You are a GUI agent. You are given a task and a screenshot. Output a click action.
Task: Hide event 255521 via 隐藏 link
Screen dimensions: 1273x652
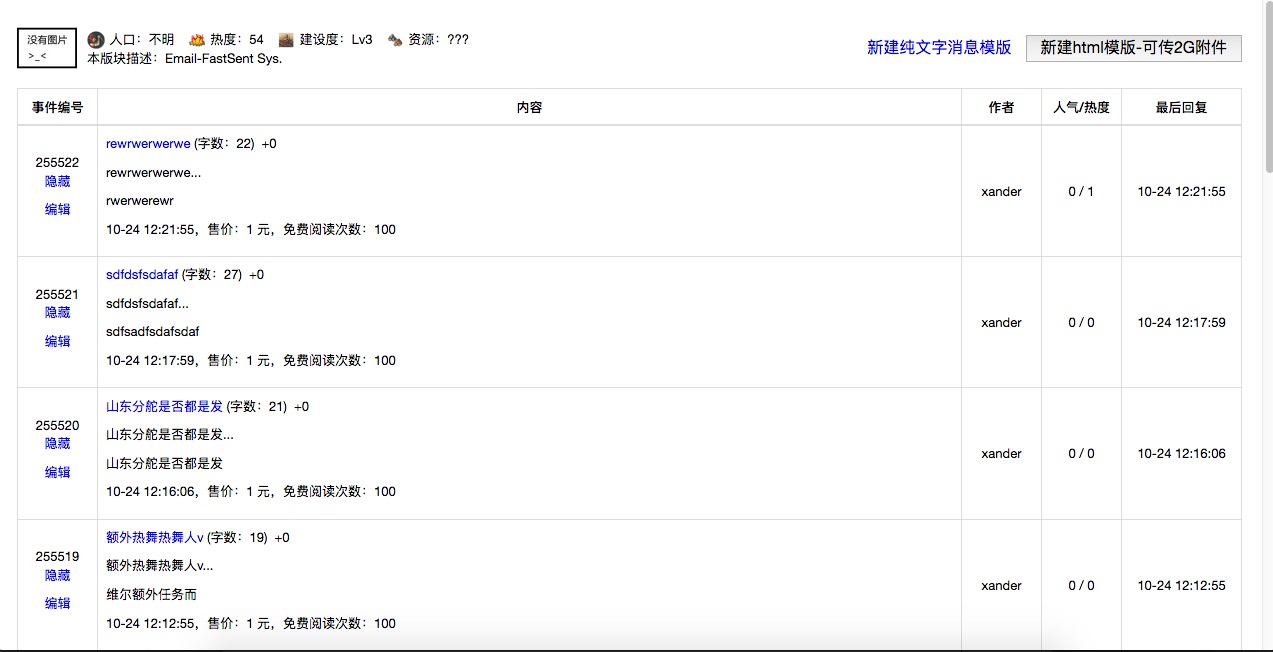pyautogui.click(x=57, y=313)
